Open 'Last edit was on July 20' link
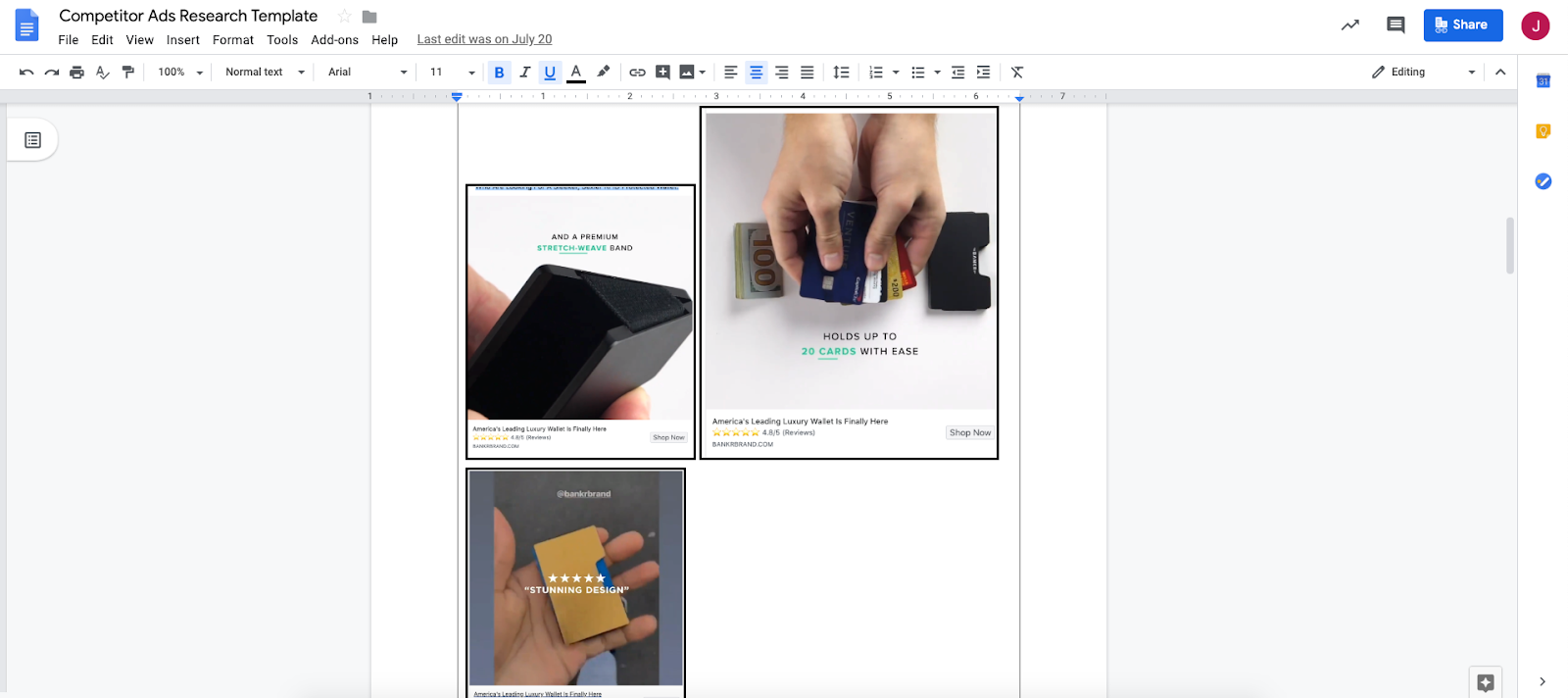Screen dimensions: 1568x698 point(484,39)
